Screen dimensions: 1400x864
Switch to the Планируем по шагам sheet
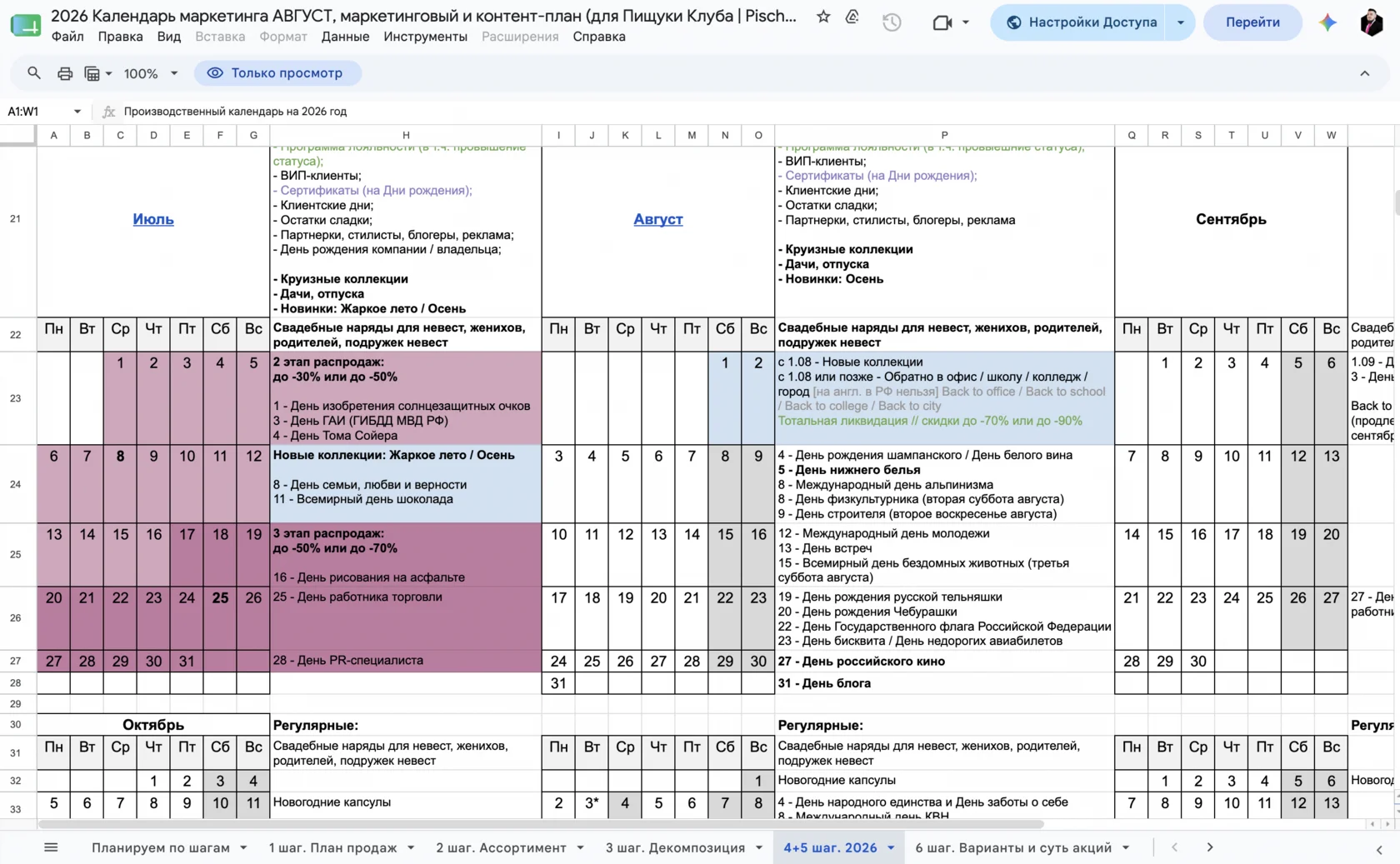click(x=160, y=847)
